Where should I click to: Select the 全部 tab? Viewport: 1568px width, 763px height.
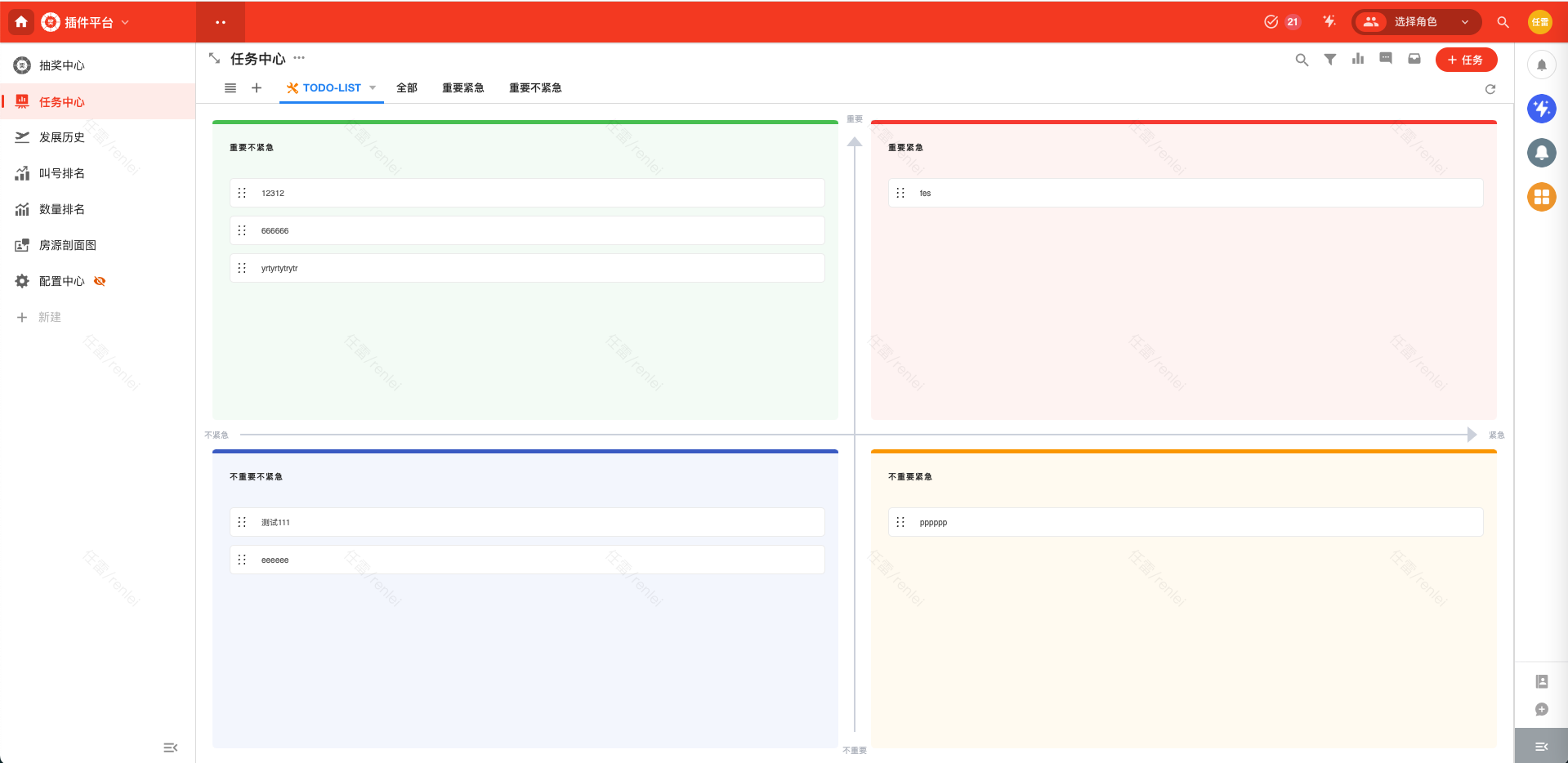click(x=407, y=88)
